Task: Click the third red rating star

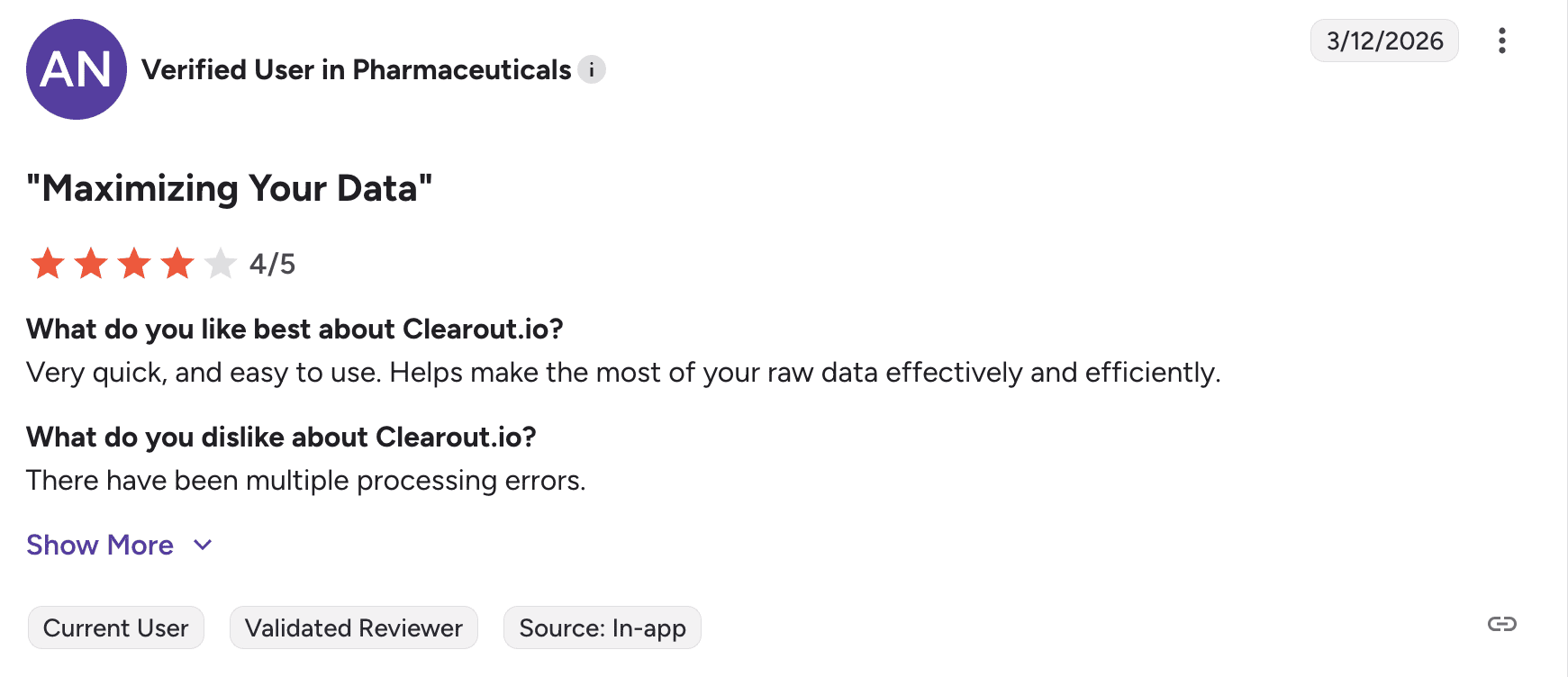Action: [x=134, y=264]
